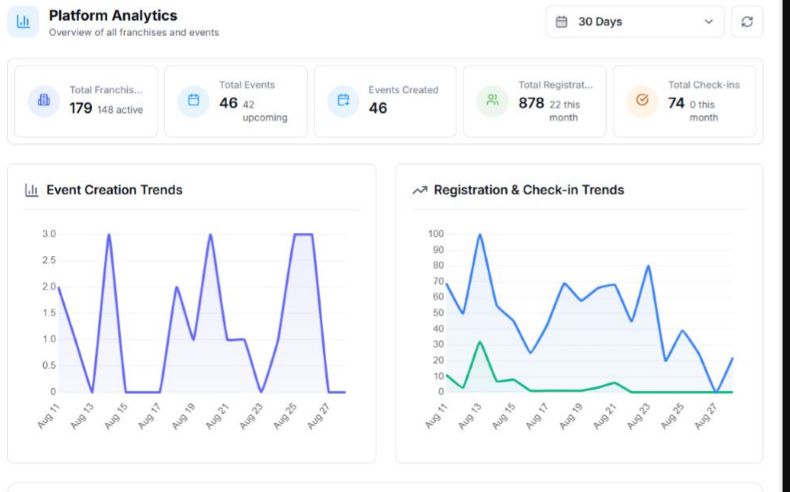Click the 'Aug 21' label on Registration chart
Screen dimensions: 790x492
point(605,416)
